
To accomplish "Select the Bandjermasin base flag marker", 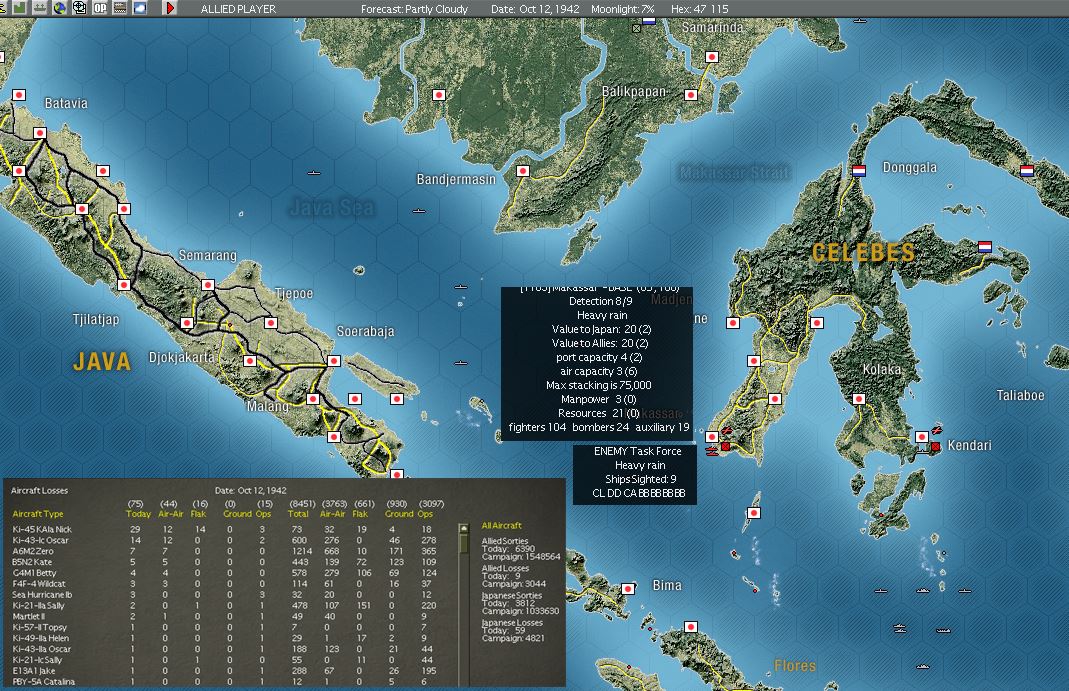I will 523,171.
